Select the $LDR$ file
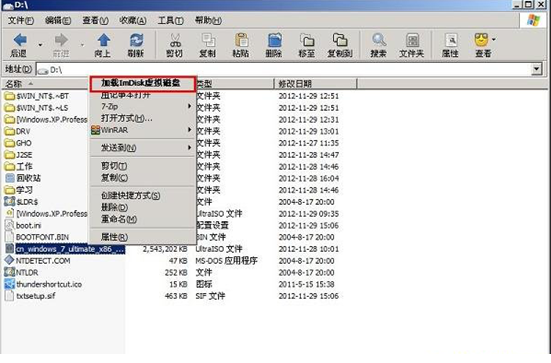Viewport: 551px width, 363px height. pyautogui.click(x=21, y=202)
